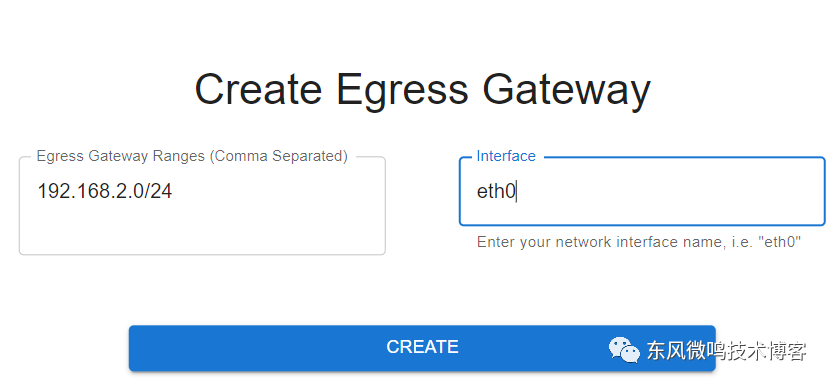
Task: Click the Egress Gateway Ranges (Comma Separated) label
Action: click(192, 156)
